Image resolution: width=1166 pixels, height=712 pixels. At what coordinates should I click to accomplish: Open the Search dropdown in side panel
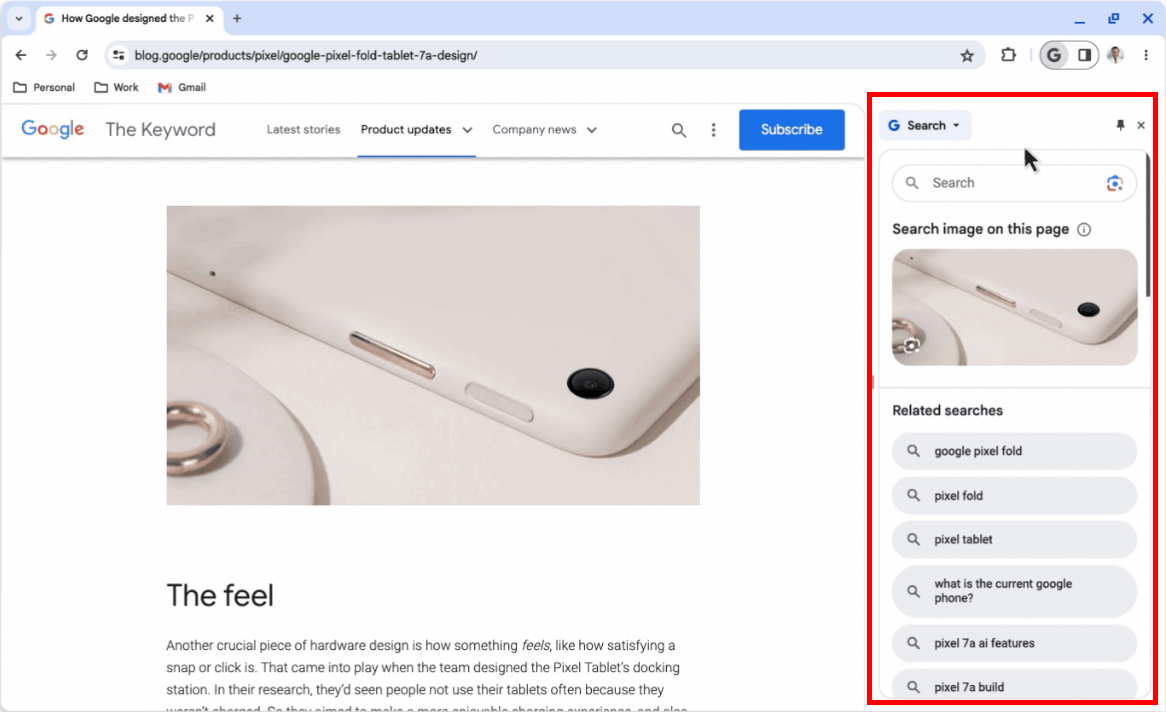(925, 126)
